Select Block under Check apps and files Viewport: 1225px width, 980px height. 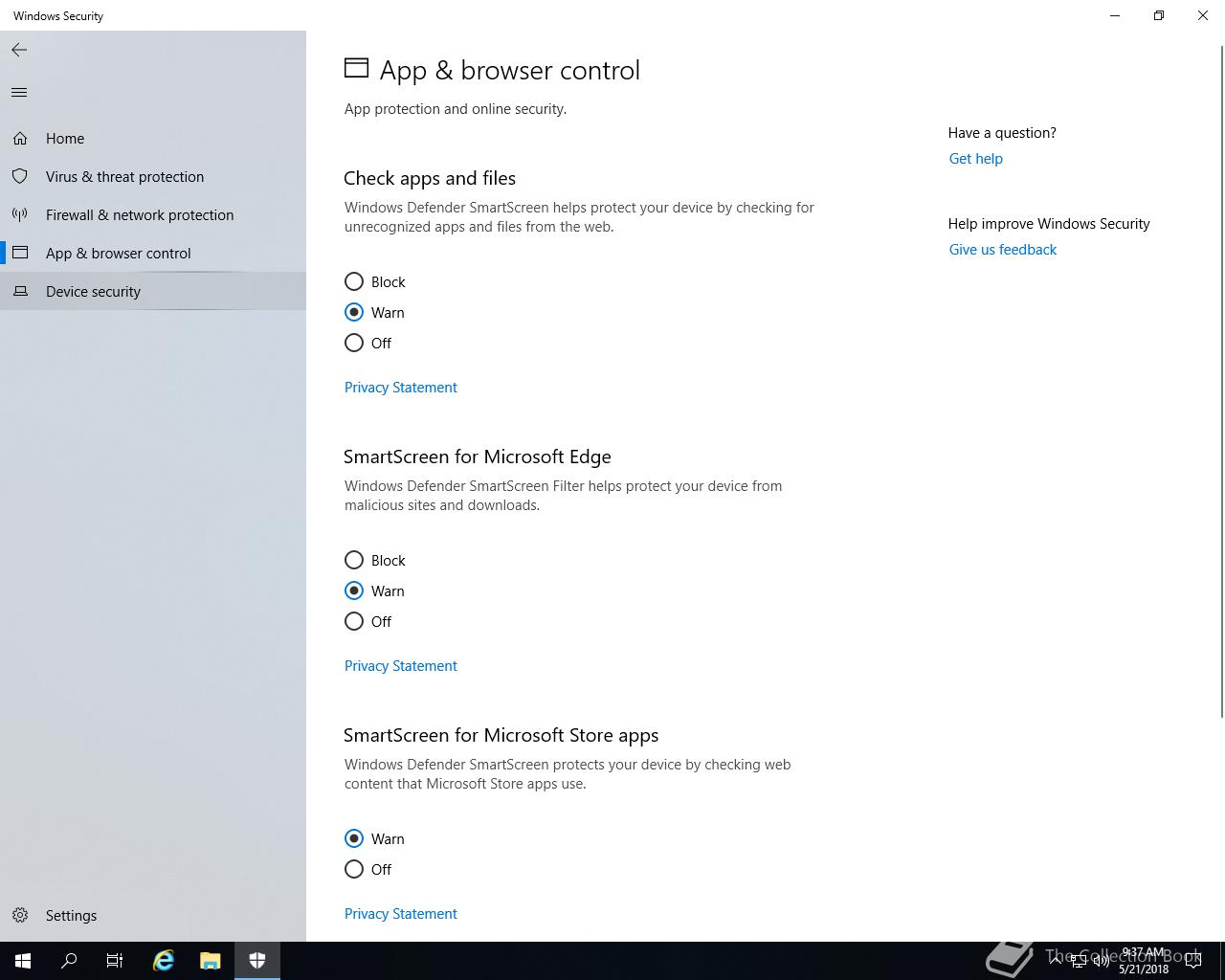tap(375, 281)
